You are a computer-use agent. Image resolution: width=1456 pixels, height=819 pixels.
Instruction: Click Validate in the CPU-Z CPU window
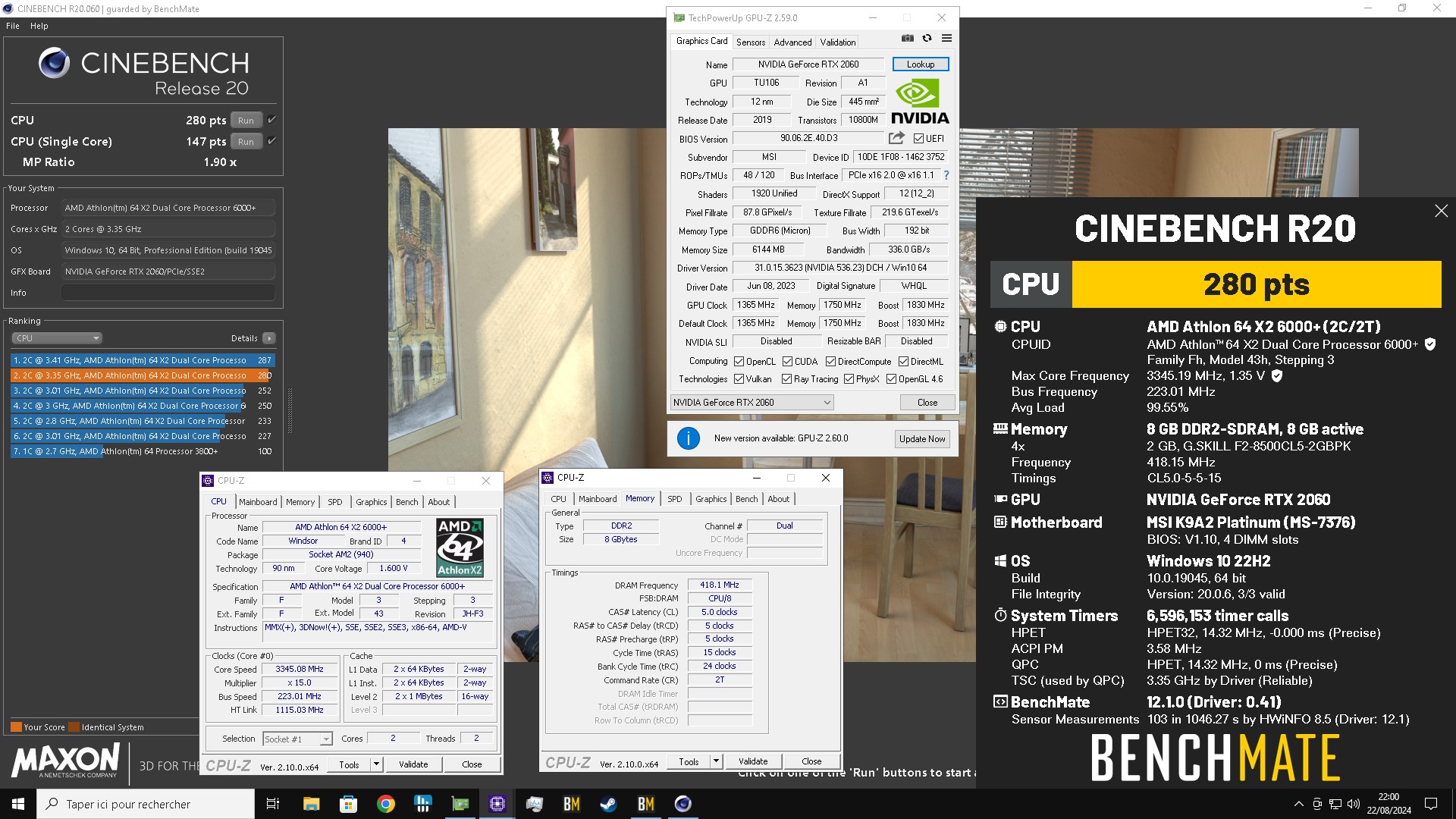(x=413, y=764)
